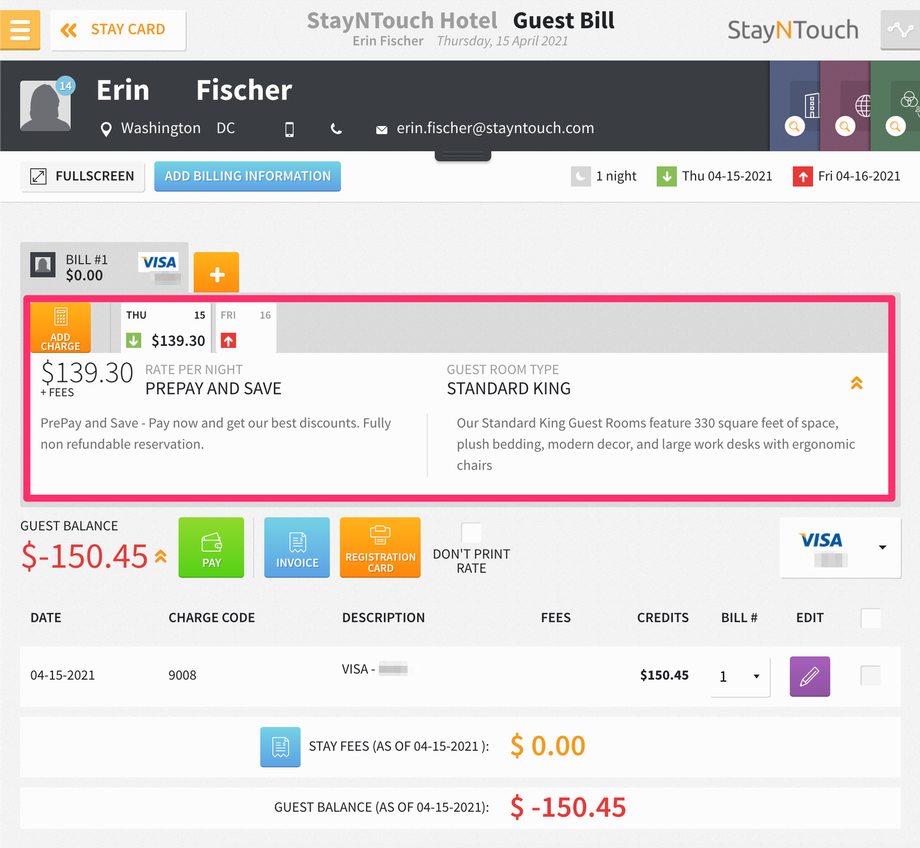Toggle Don't Print Rate checkbox
The height and width of the screenshot is (848, 920).
click(x=471, y=533)
